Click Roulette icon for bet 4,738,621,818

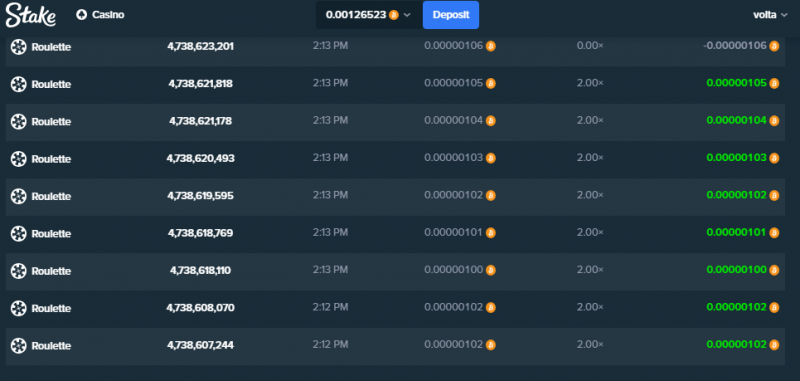pyautogui.click(x=18, y=84)
